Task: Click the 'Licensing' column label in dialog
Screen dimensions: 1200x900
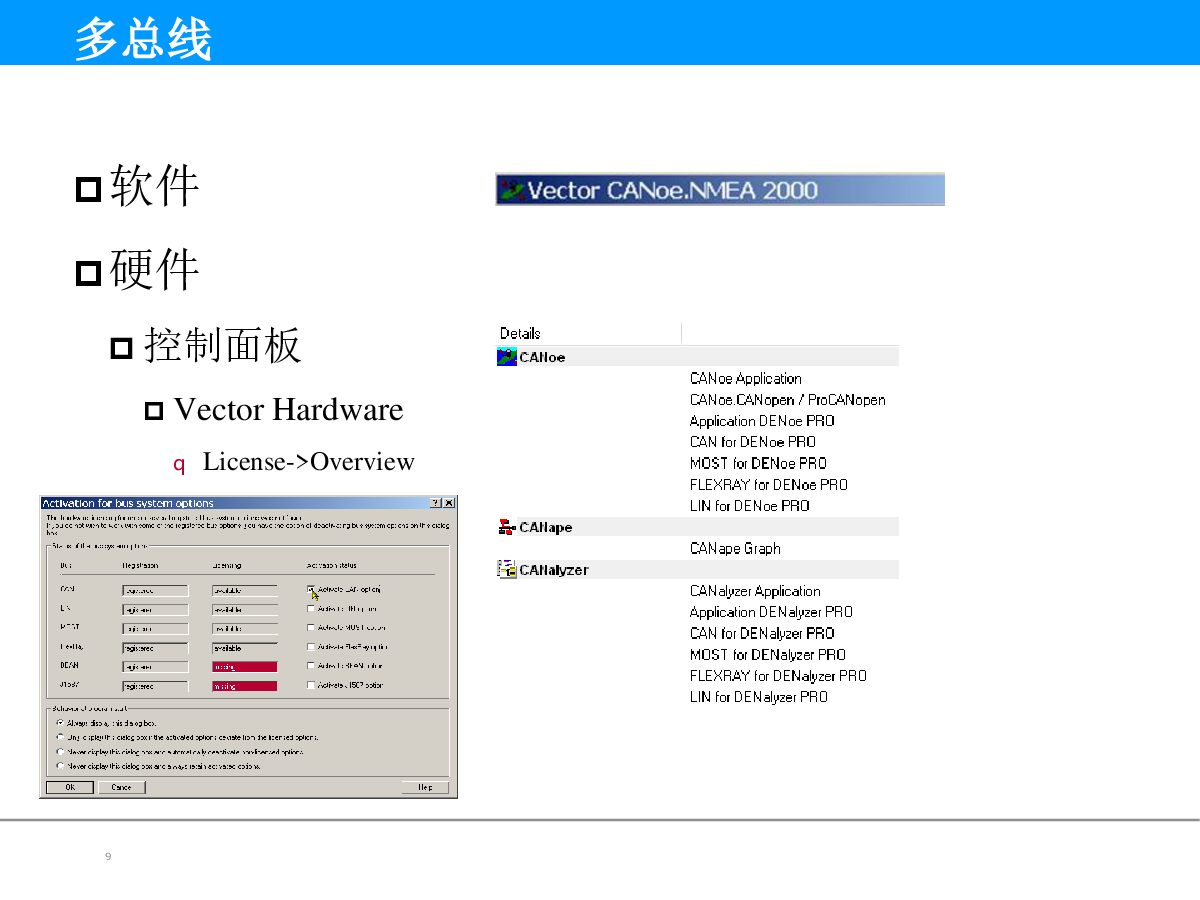Action: coord(227,566)
